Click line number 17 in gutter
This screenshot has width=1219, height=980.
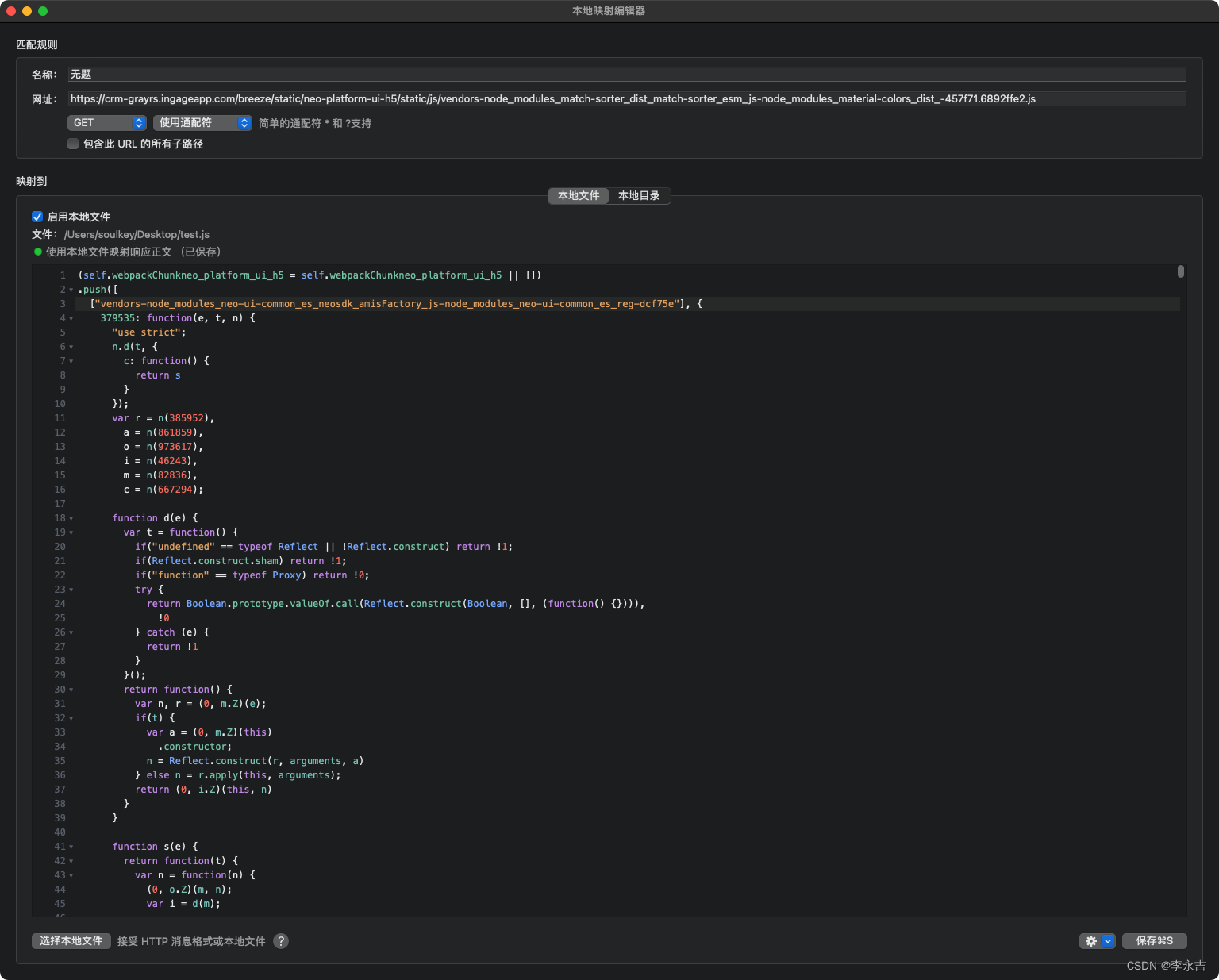point(60,504)
